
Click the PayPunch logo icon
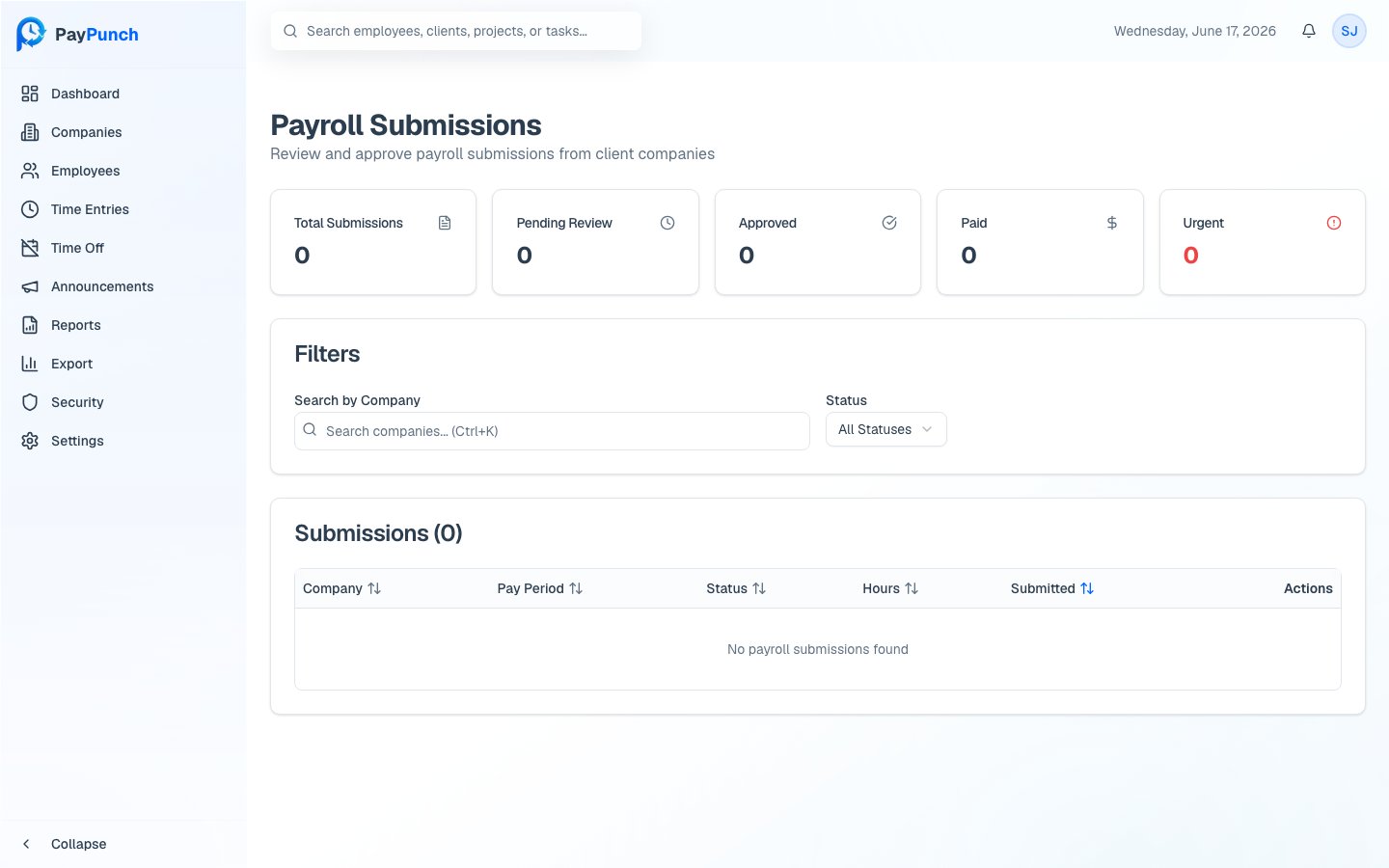click(31, 34)
